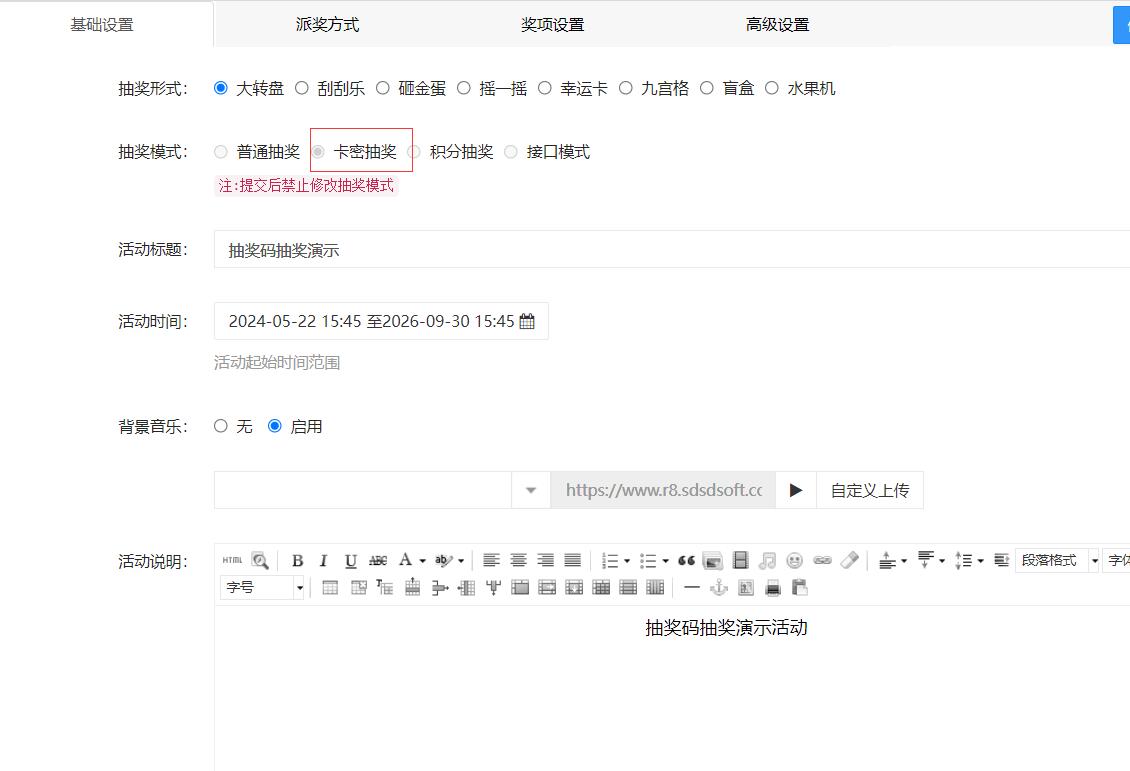Select 摇一摇 lottery format
Image resolution: width=1130 pixels, height=771 pixels.
pos(464,88)
